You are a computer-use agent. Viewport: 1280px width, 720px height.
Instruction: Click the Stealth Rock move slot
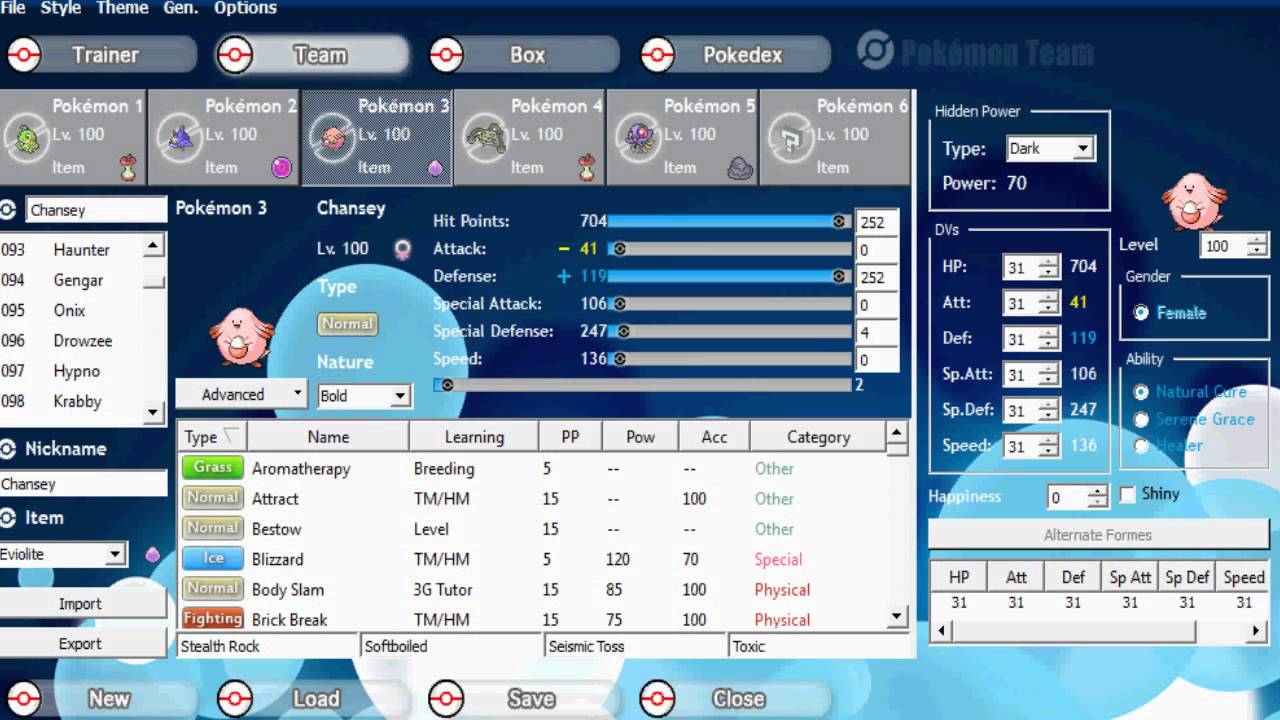pos(268,646)
